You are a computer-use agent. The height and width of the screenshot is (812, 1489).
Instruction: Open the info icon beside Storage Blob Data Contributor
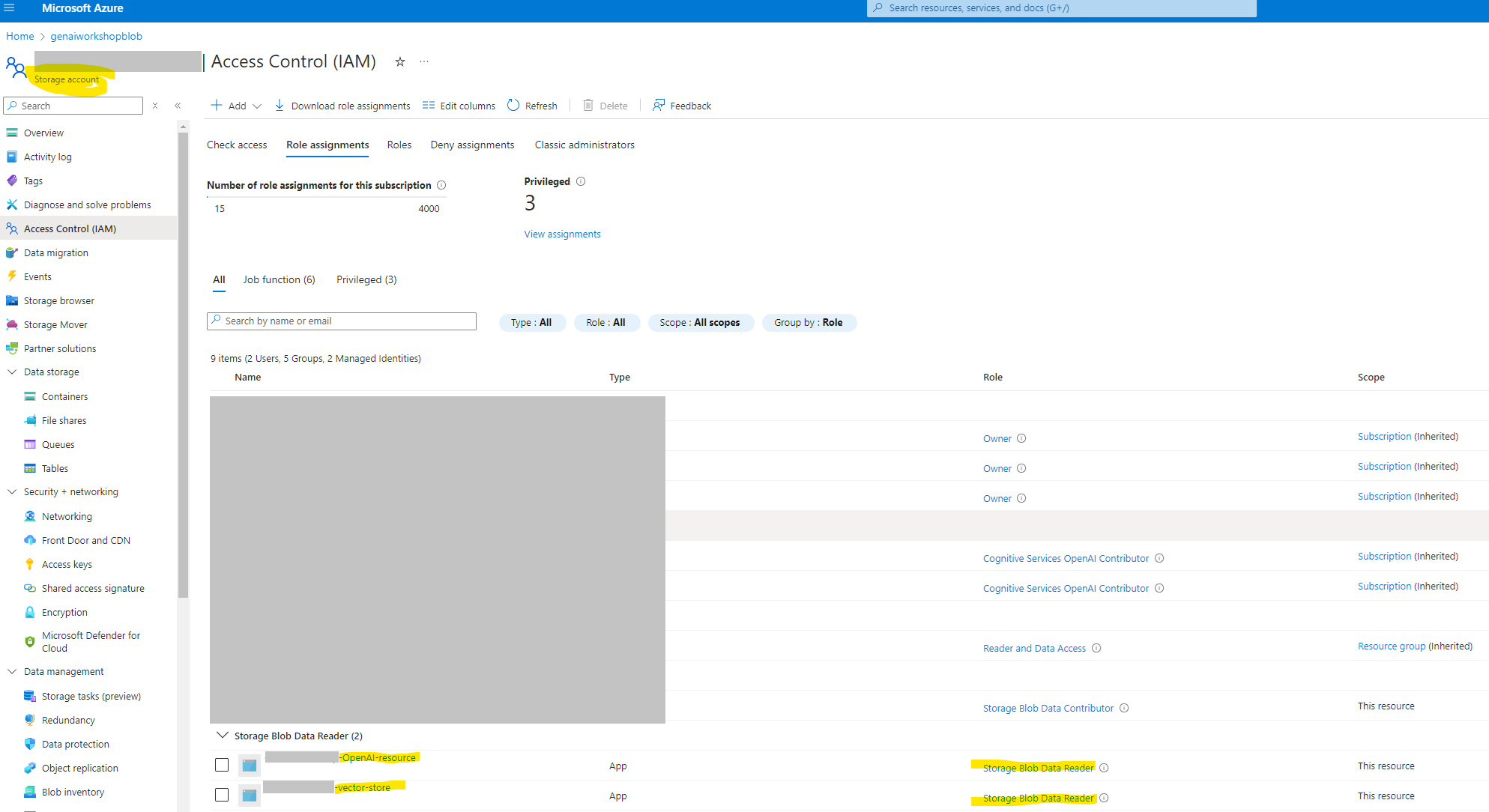(x=1124, y=708)
